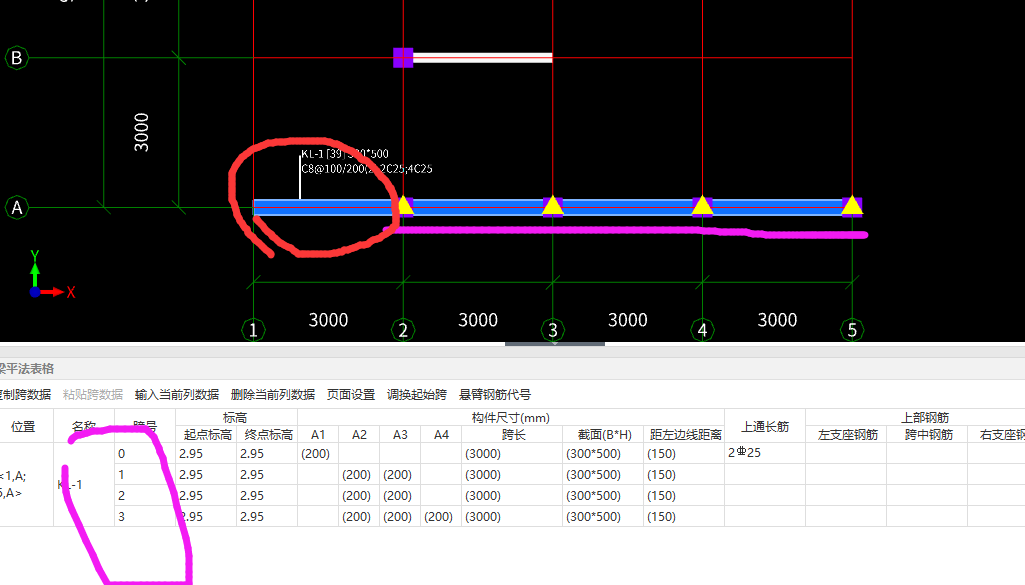Select the blue KL-1 beam between axes 3 and 4
The height and width of the screenshot is (585, 1025).
(628, 207)
